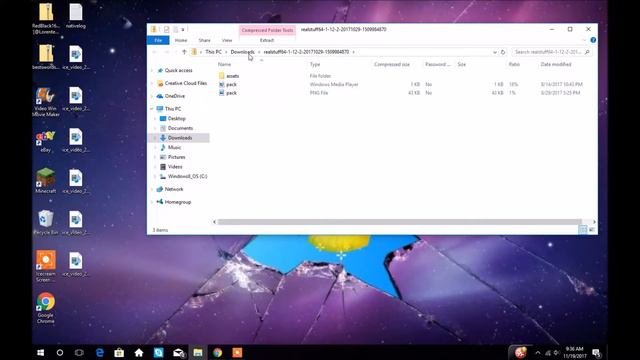The height and width of the screenshot is (360, 640).
Task: Expand the ribbon with the chevron
Action: [584, 40]
